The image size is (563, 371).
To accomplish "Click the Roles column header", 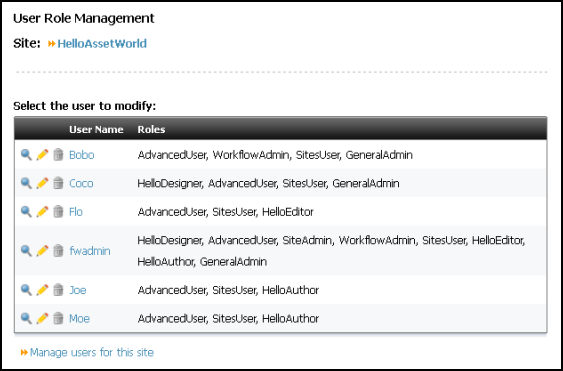I will point(151,129).
